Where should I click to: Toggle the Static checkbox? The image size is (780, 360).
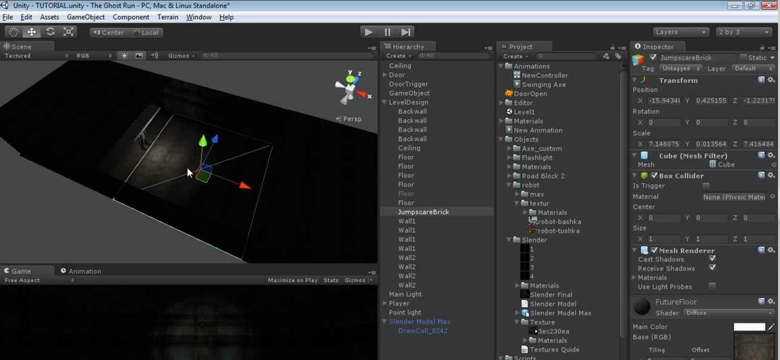pos(743,58)
